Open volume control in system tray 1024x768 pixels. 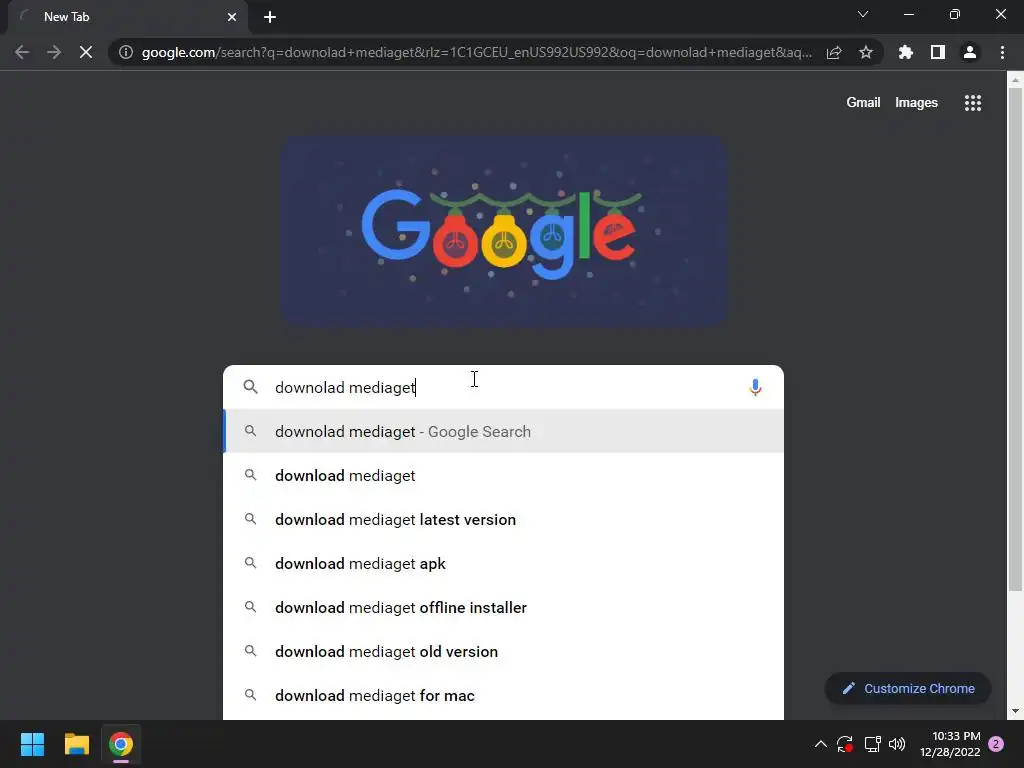click(x=897, y=744)
